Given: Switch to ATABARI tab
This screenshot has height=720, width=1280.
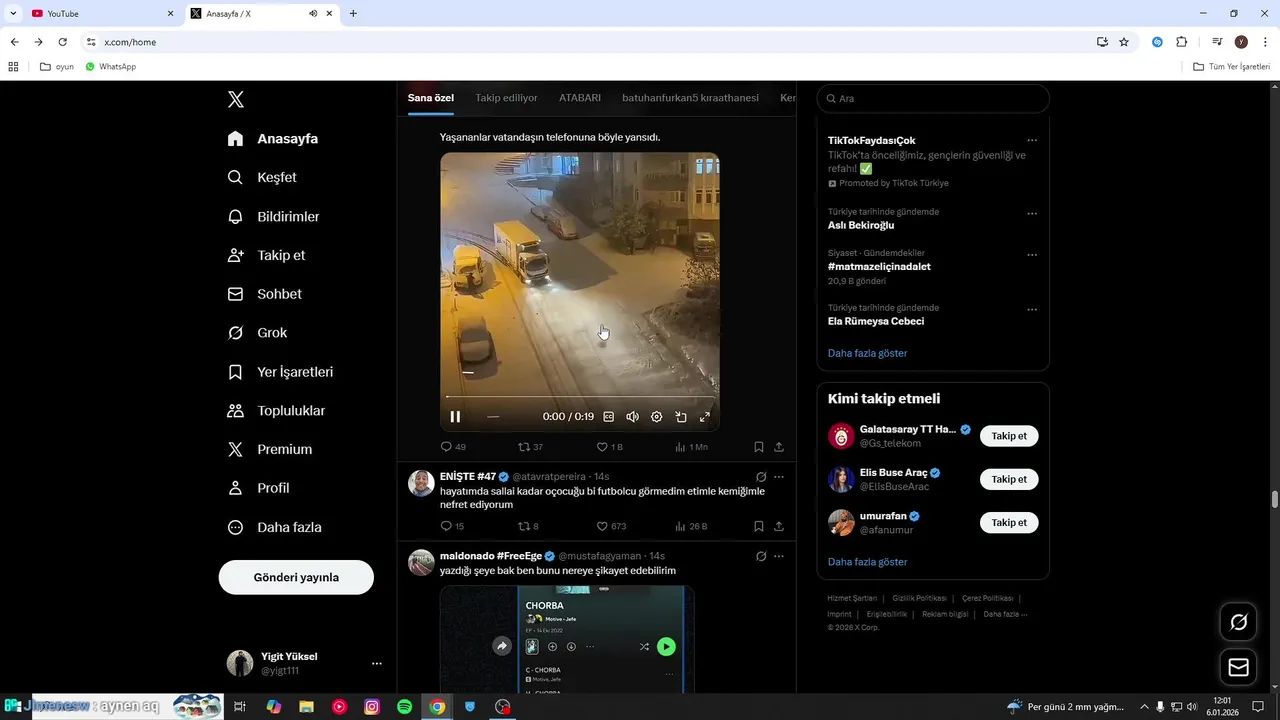Looking at the screenshot, I should tap(580, 98).
